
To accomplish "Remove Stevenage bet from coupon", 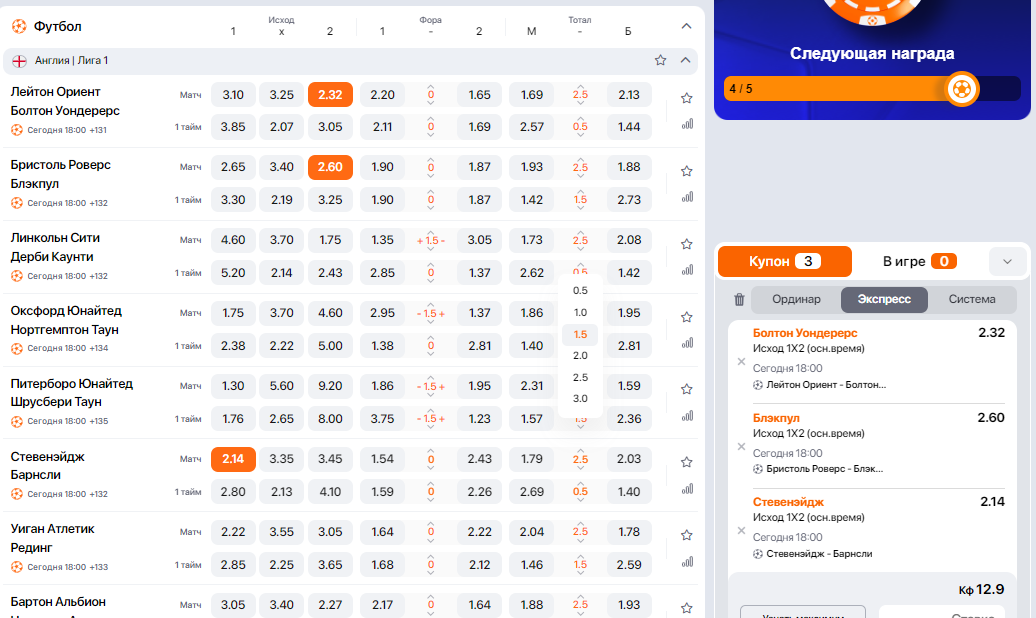I will 741,530.
